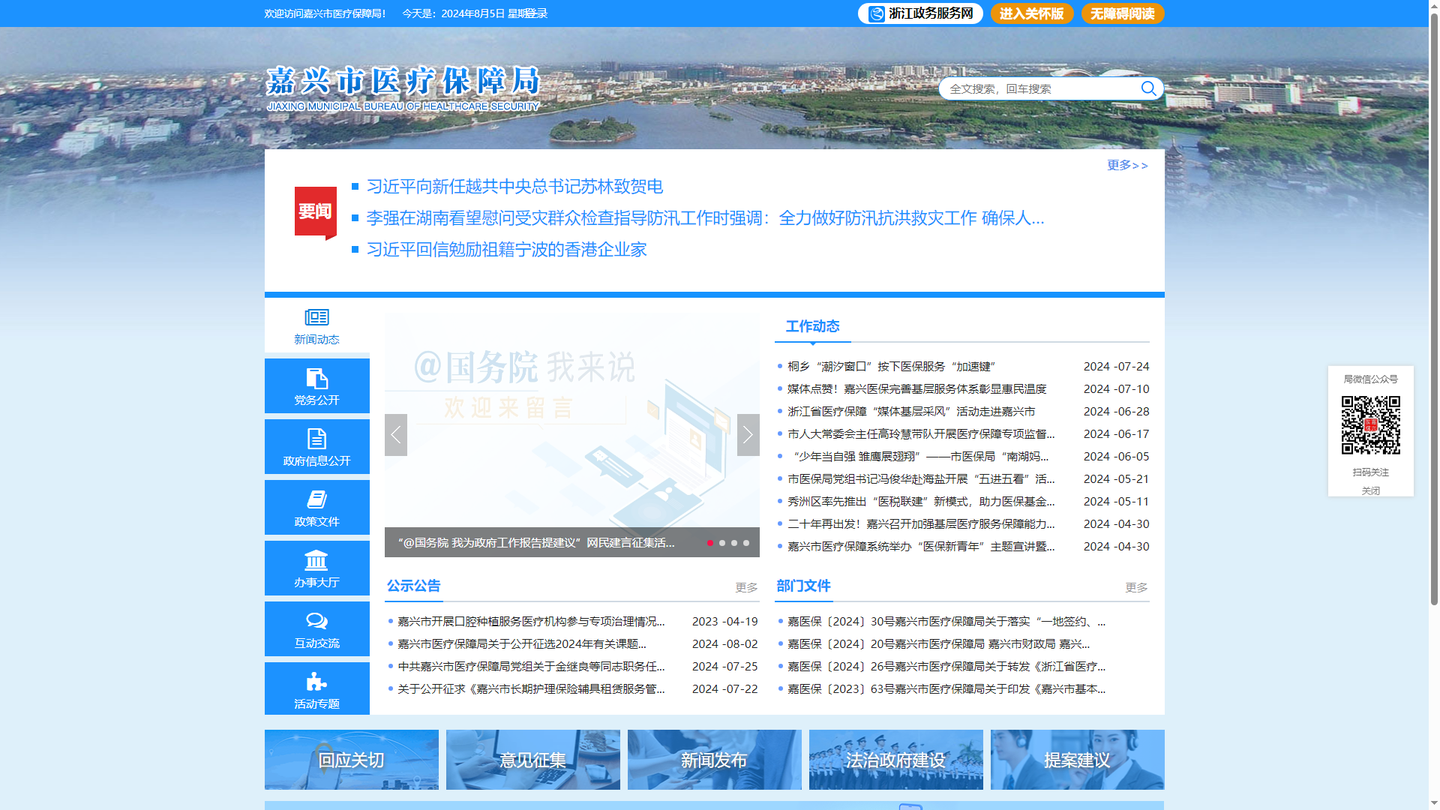Open news 二十年再出发！嘉兴召开加强基层
Viewport: 1440px width, 810px height.
tap(921, 524)
